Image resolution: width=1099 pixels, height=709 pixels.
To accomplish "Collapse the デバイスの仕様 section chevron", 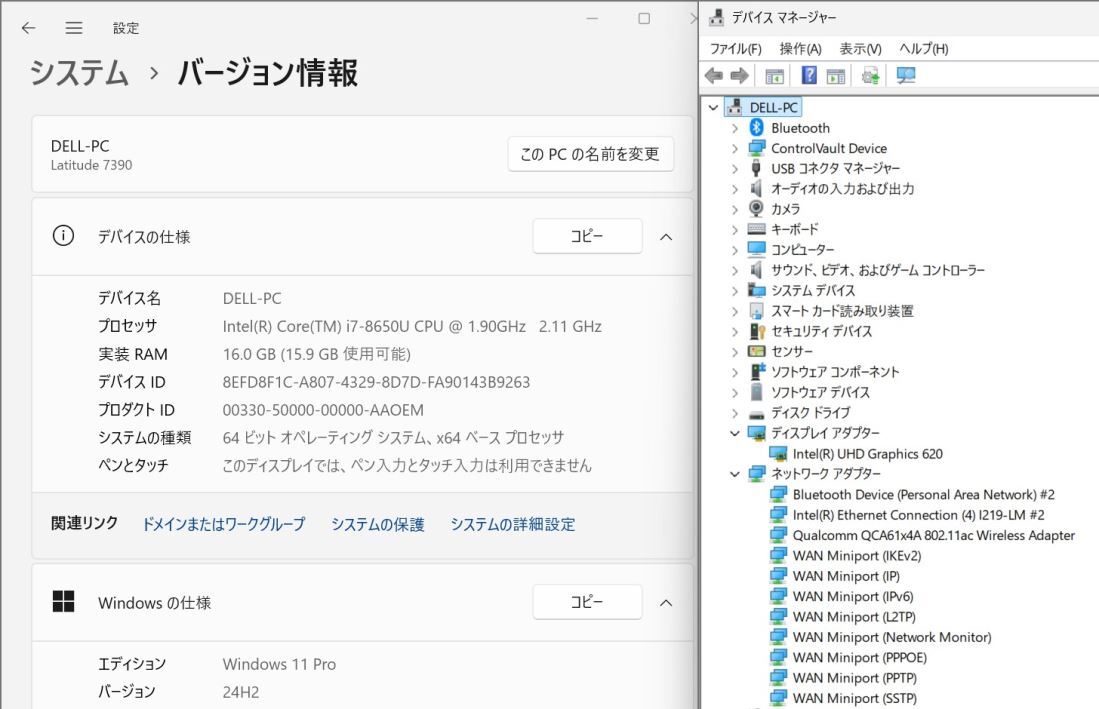I will [x=665, y=236].
